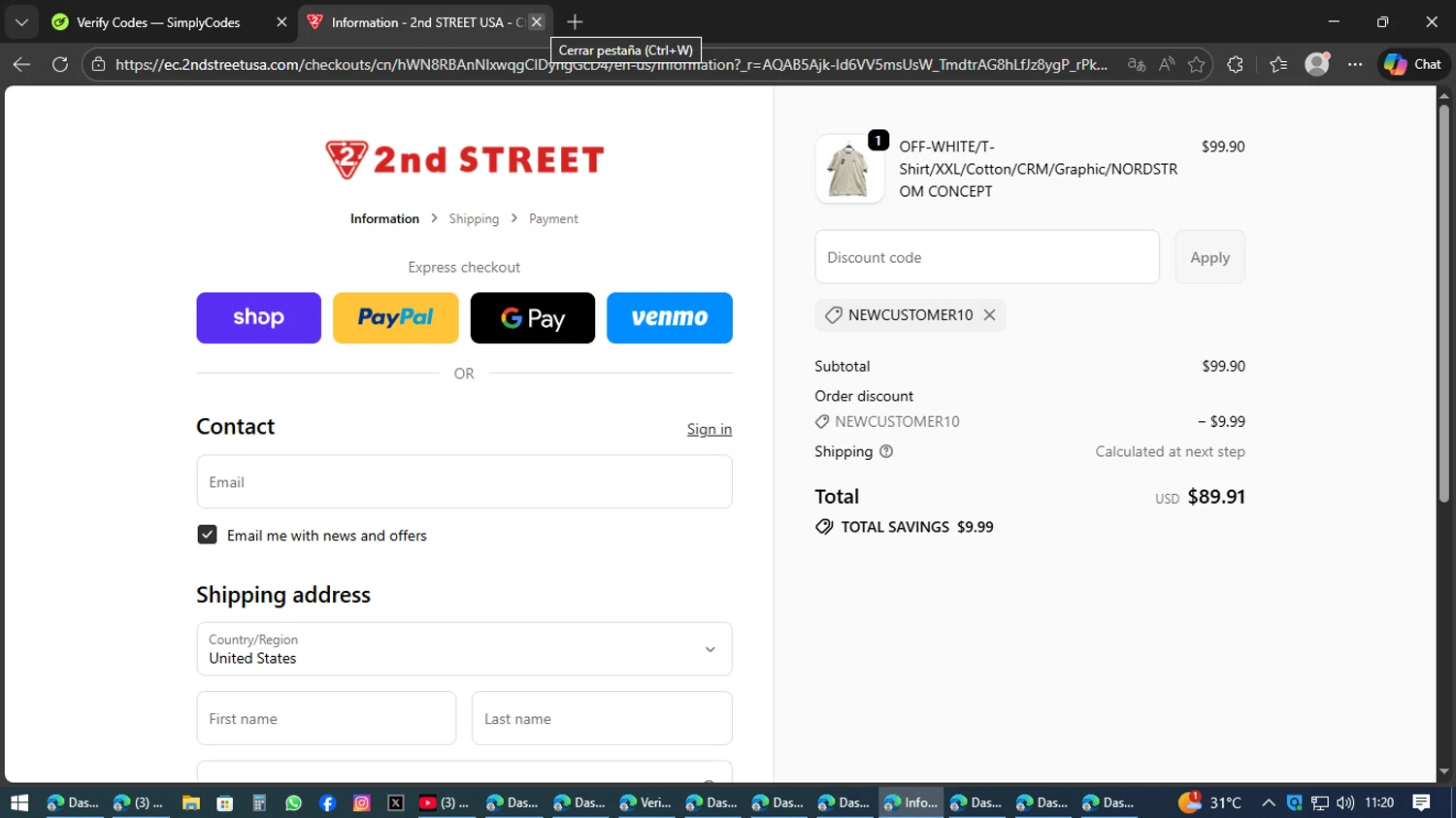Go to the Shipping breadcrumb step
The image size is (1456, 818).
pyautogui.click(x=474, y=219)
